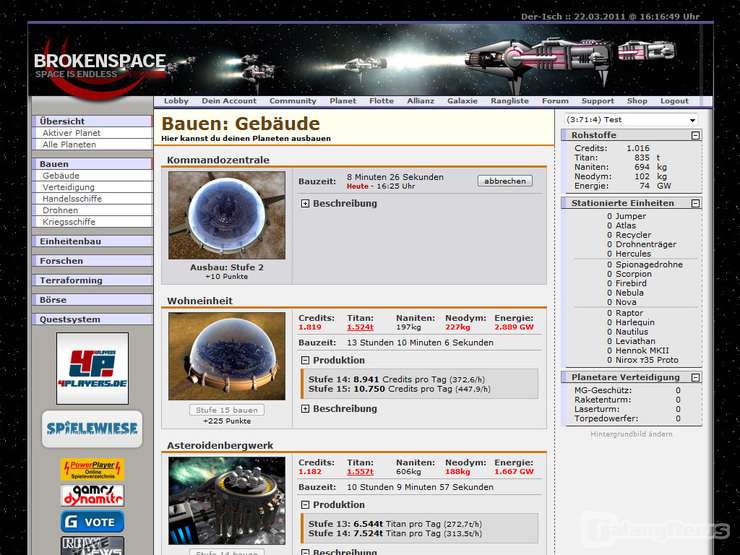Open the Lobby menu item
Image resolution: width=740 pixels, height=555 pixels.
176,101
